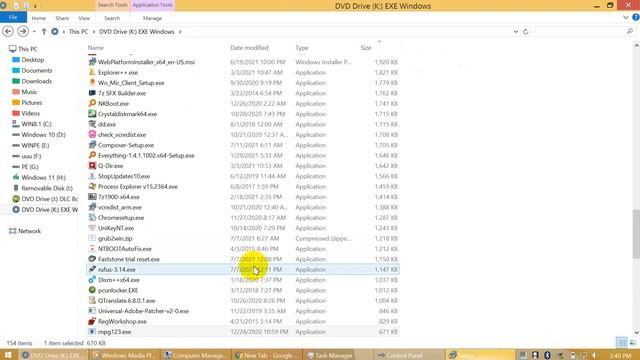This screenshot has height=360, width=640.
Task: Click the pcunlocker.EXE icon
Action: (92, 290)
